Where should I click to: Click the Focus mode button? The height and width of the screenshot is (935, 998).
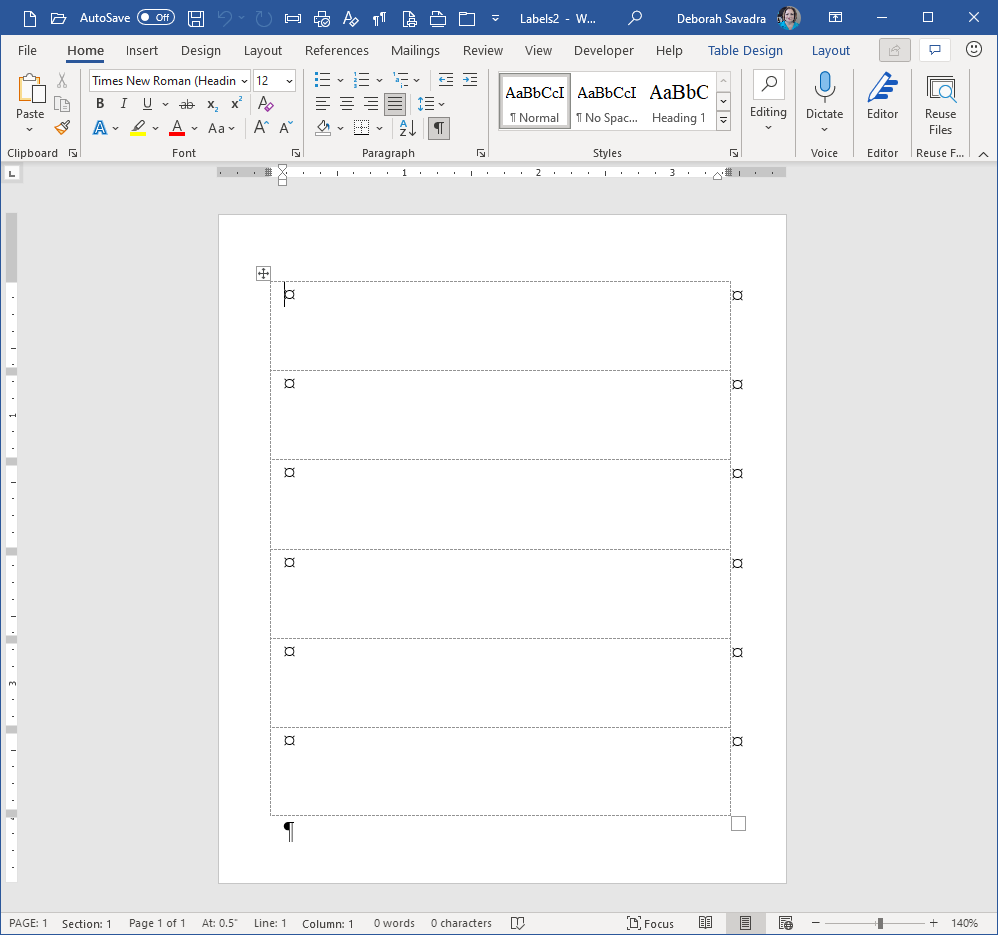coord(650,923)
